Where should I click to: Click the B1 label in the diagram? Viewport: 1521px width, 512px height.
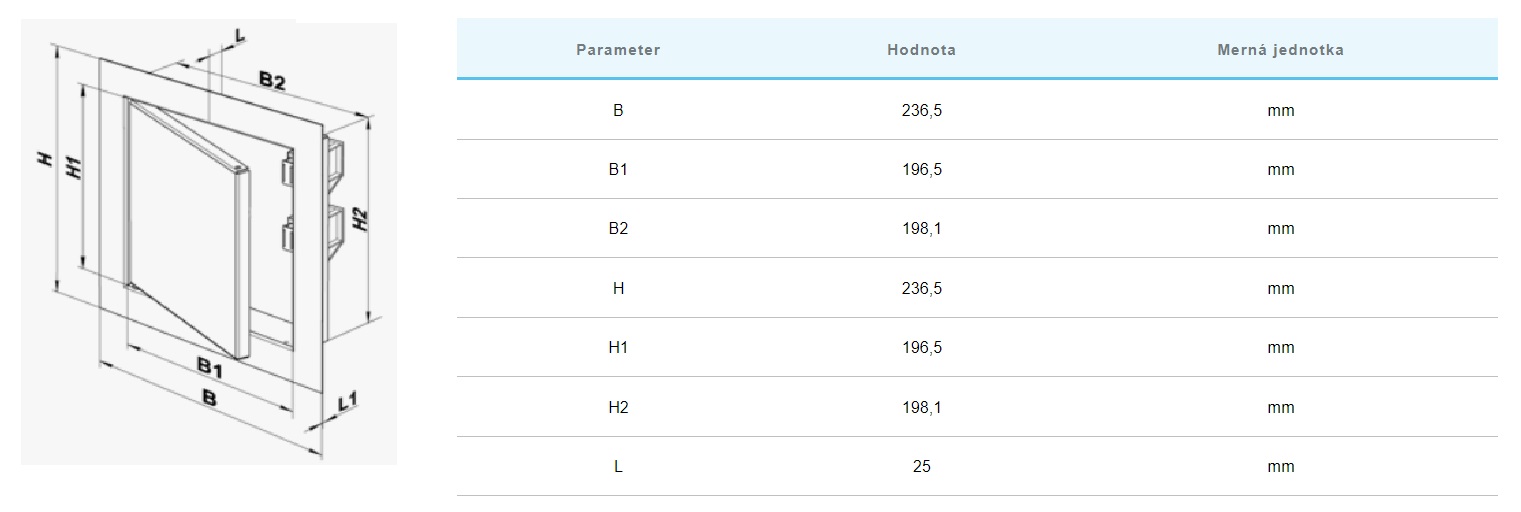point(209,366)
